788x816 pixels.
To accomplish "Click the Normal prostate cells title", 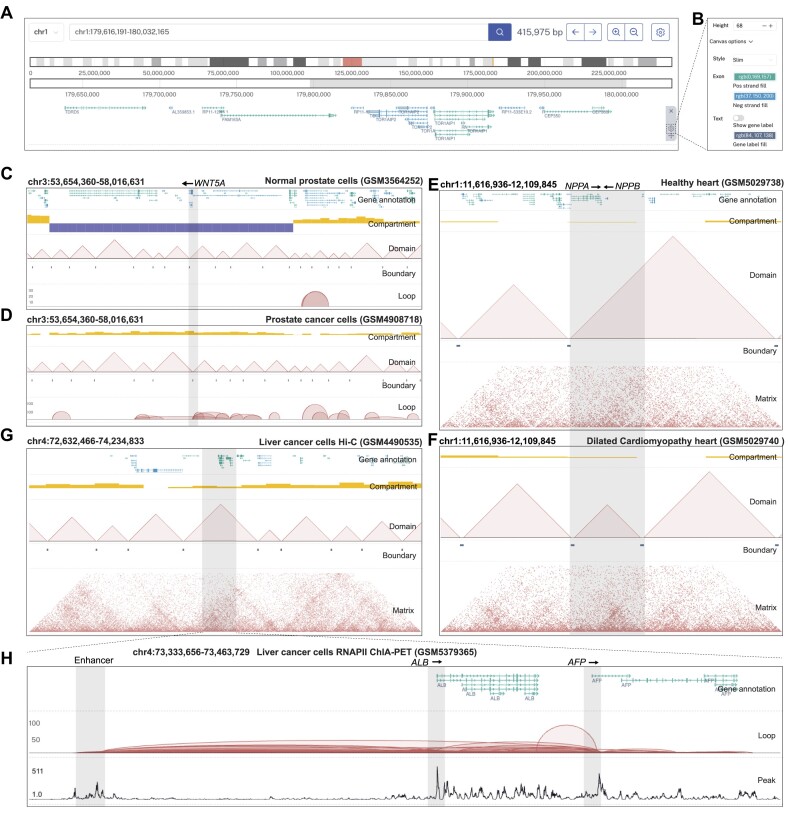I will [344, 181].
